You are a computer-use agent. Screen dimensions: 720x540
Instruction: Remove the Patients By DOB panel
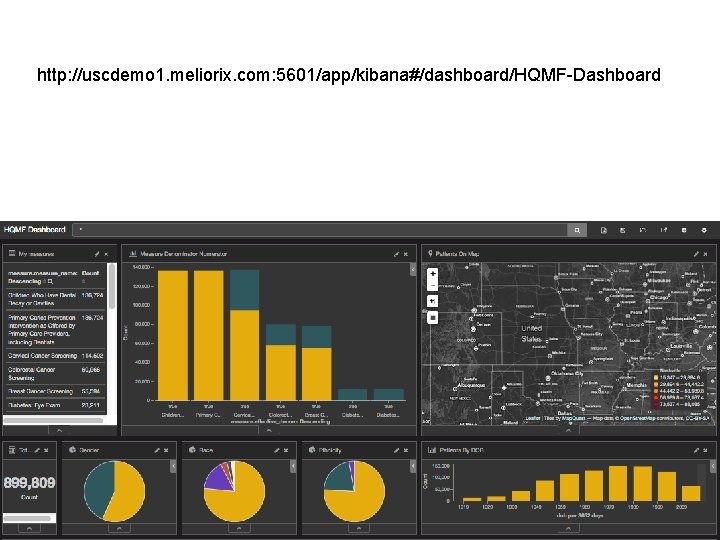pyautogui.click(x=706, y=450)
